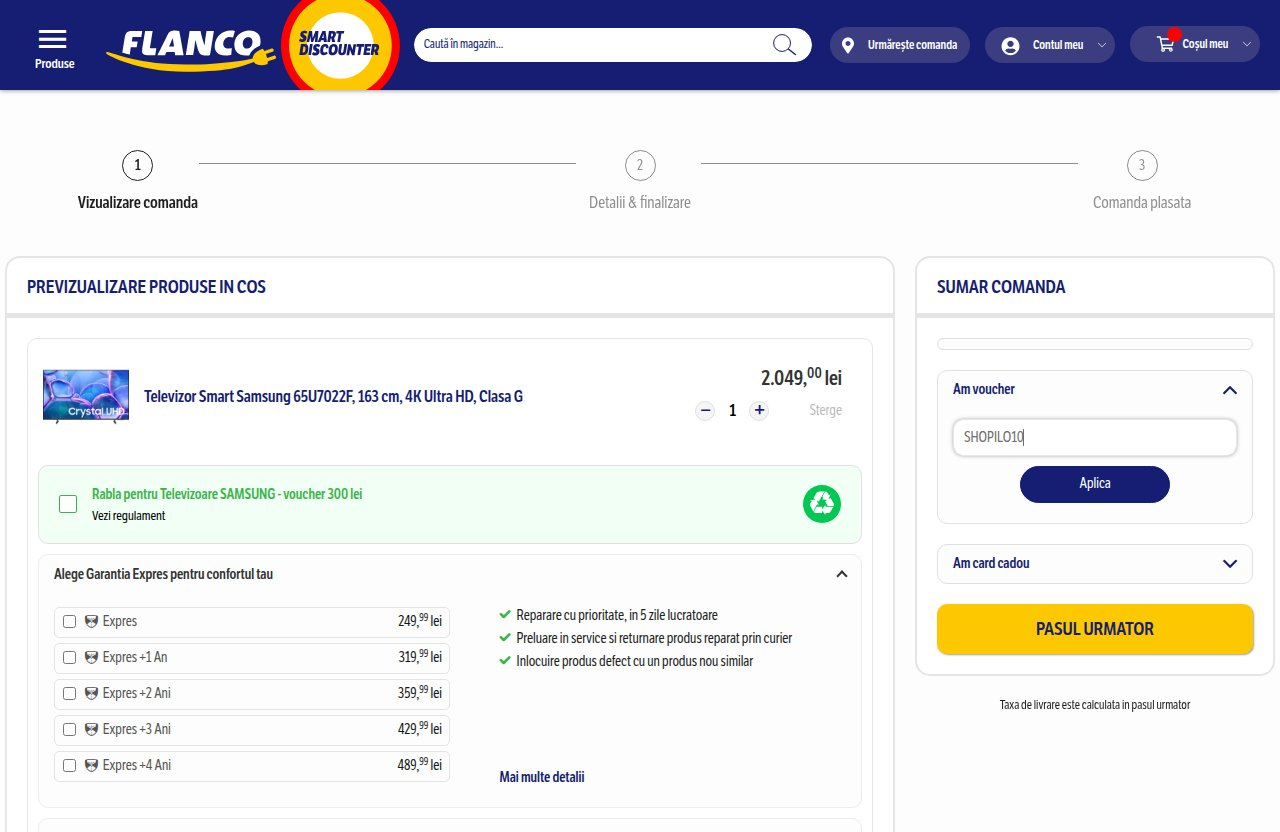This screenshot has width=1280, height=832.
Task: Open the Vezi regulament link
Action: [128, 516]
